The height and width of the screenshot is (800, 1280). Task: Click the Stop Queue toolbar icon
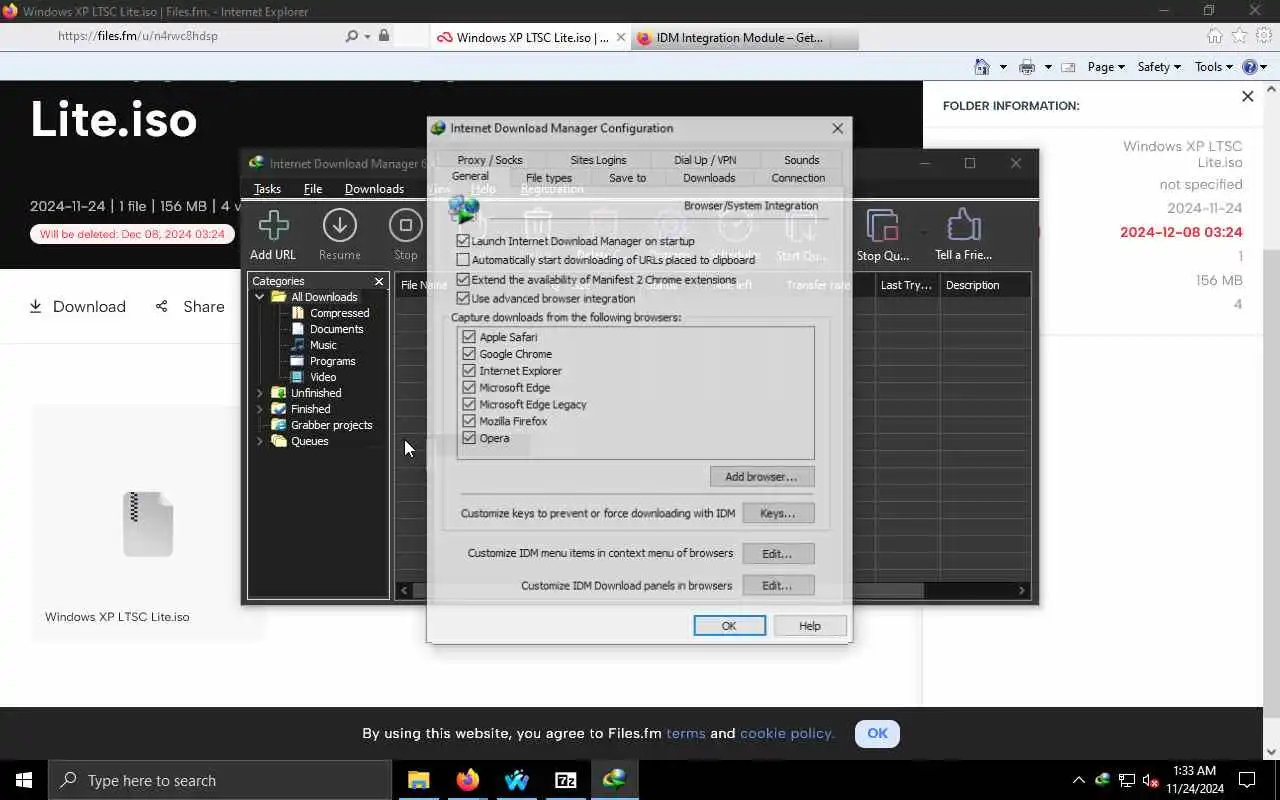point(882,225)
